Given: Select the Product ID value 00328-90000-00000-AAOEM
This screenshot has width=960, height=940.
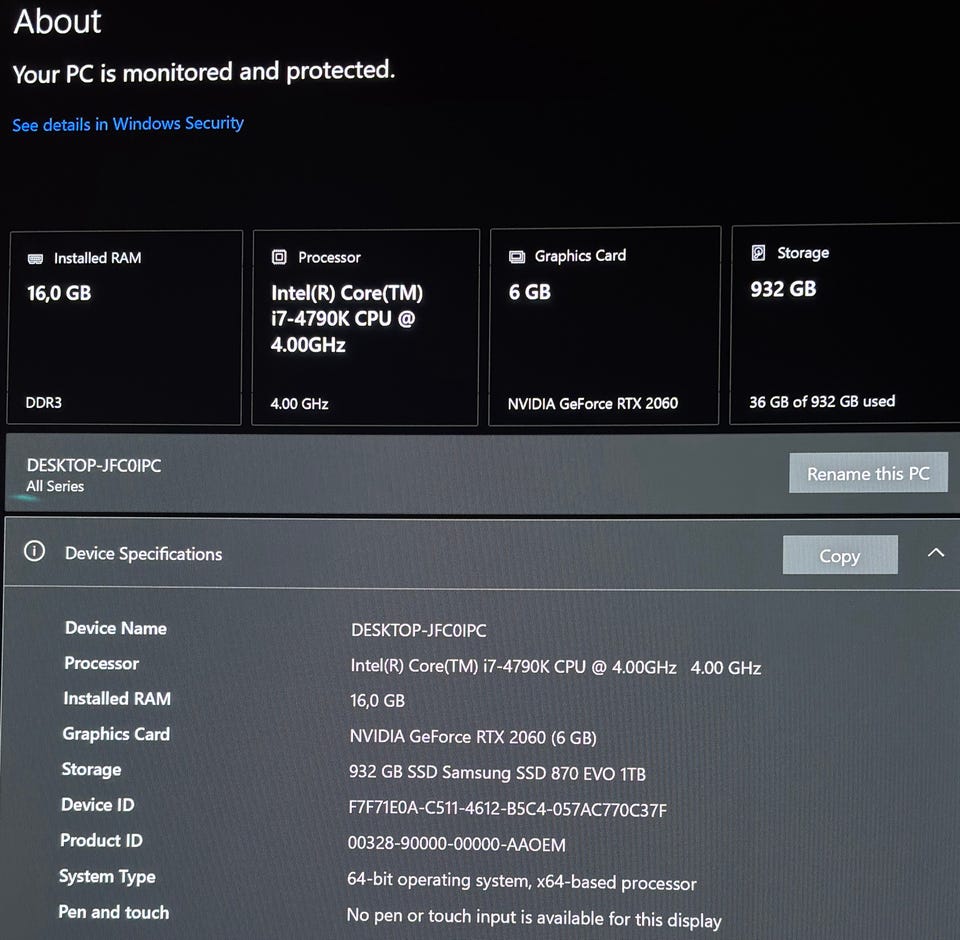Looking at the screenshot, I should (457, 844).
